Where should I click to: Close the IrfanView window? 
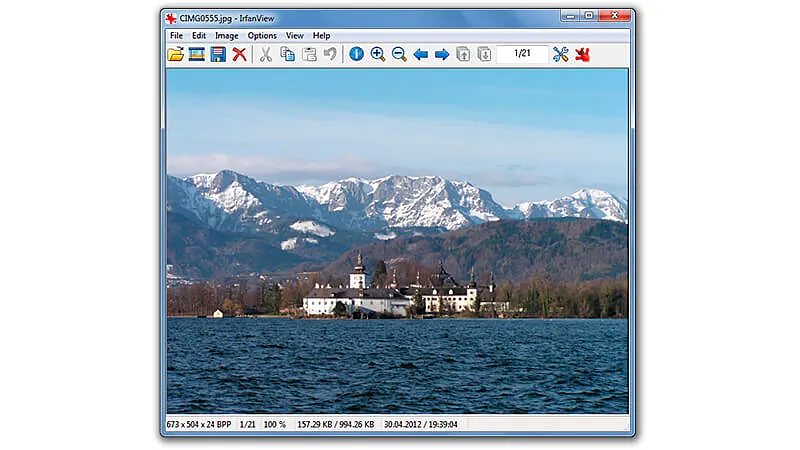pyautogui.click(x=615, y=16)
